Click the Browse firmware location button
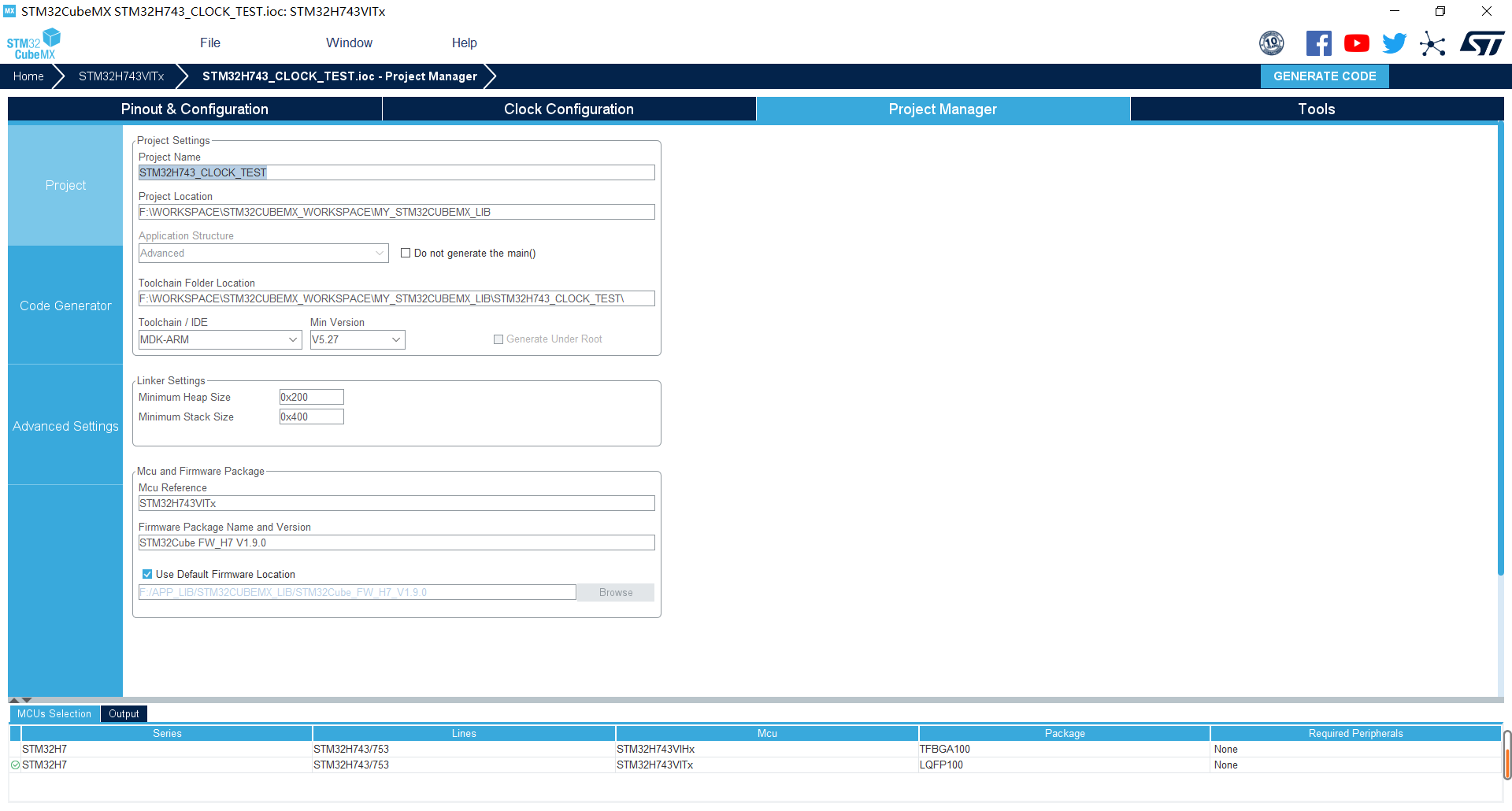Viewport: 1512px width, 811px height. tap(616, 592)
